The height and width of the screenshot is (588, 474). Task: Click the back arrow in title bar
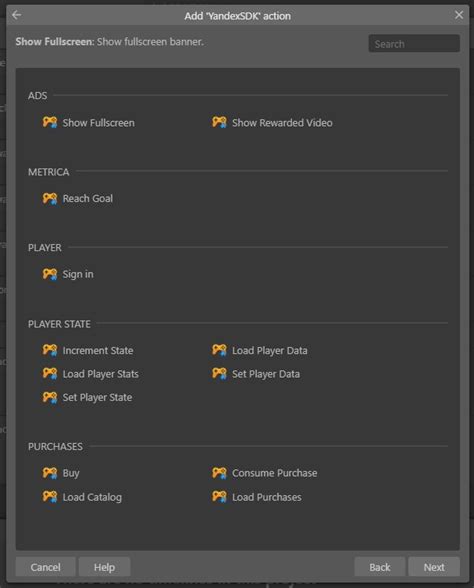[x=16, y=15]
